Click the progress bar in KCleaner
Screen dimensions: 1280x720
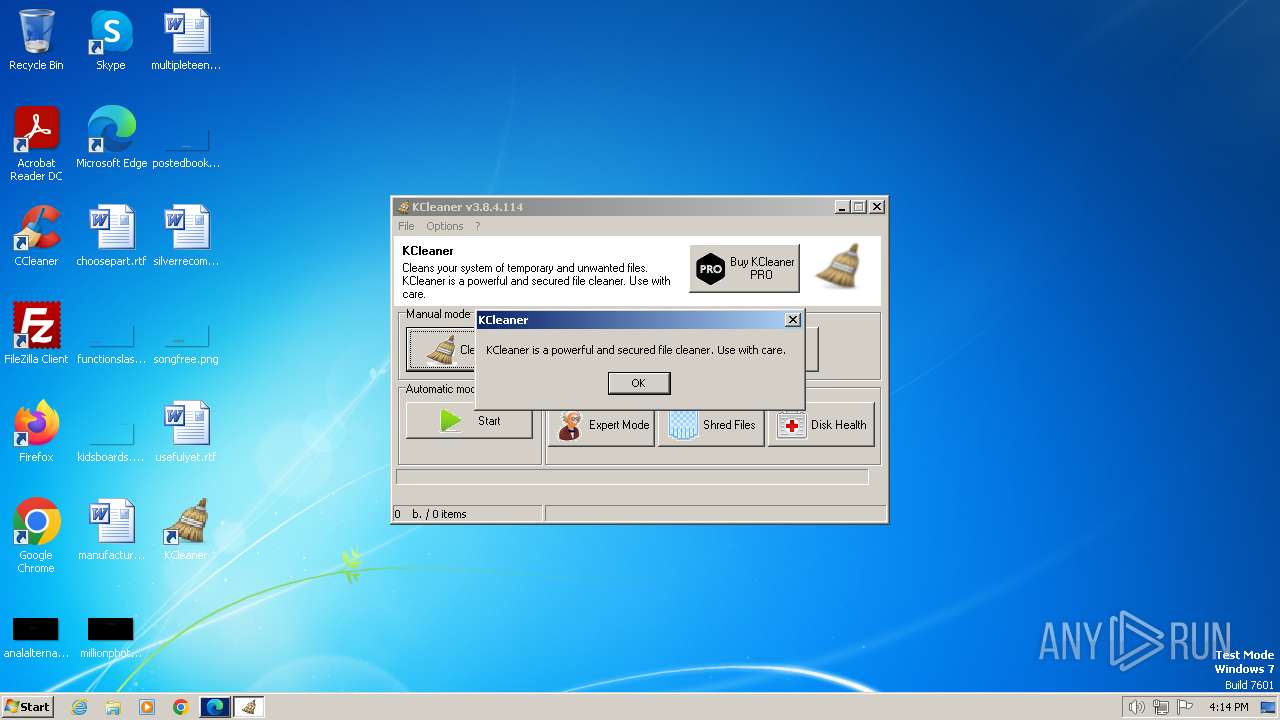632,477
